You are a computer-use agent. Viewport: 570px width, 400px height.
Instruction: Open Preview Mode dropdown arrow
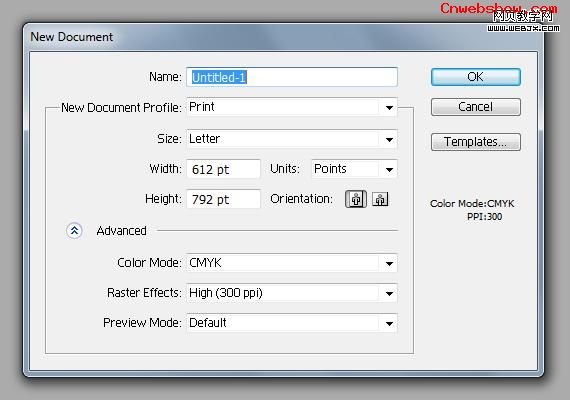pyautogui.click(x=389, y=323)
